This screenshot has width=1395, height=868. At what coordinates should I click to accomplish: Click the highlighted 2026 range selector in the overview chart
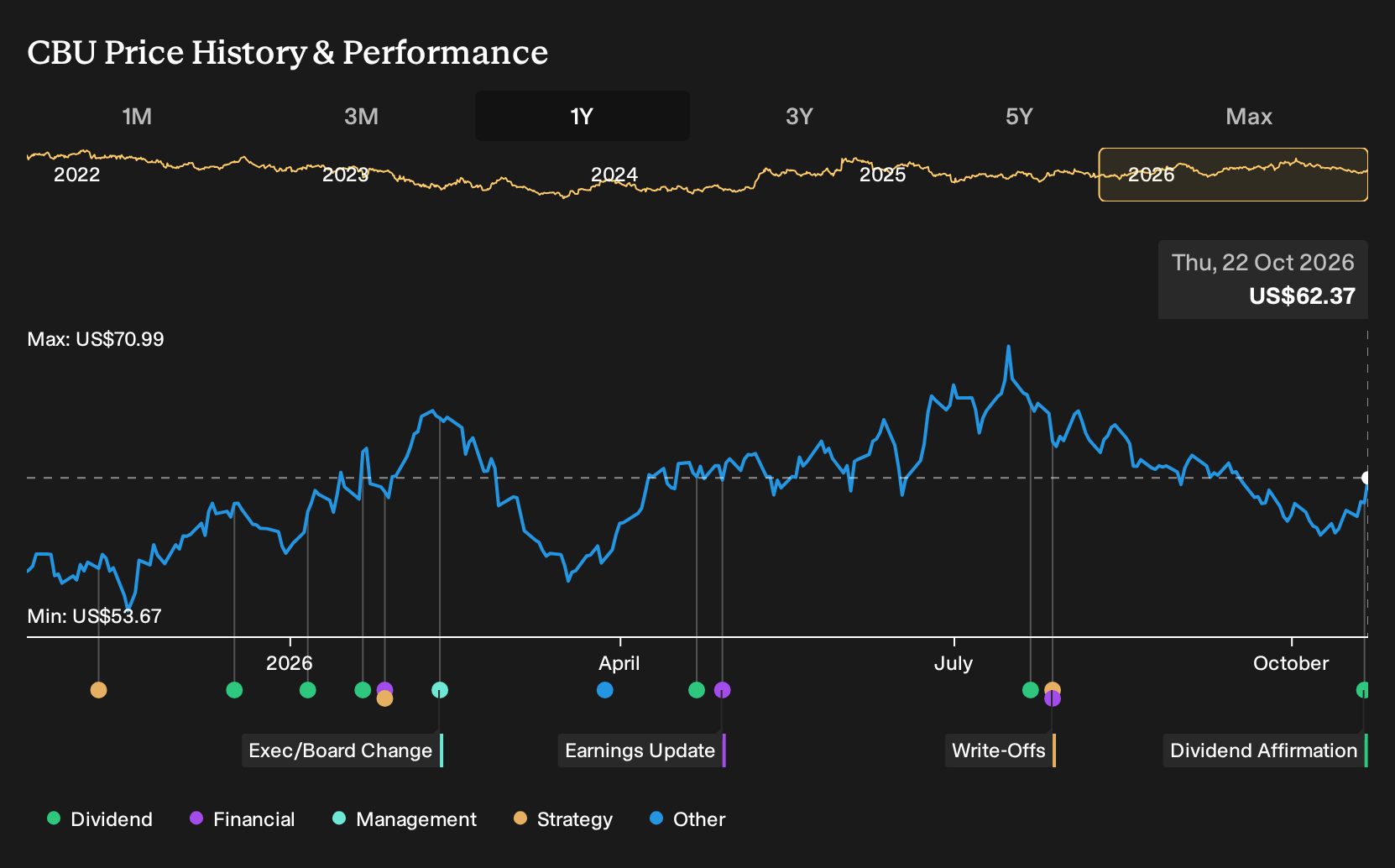pos(1233,175)
